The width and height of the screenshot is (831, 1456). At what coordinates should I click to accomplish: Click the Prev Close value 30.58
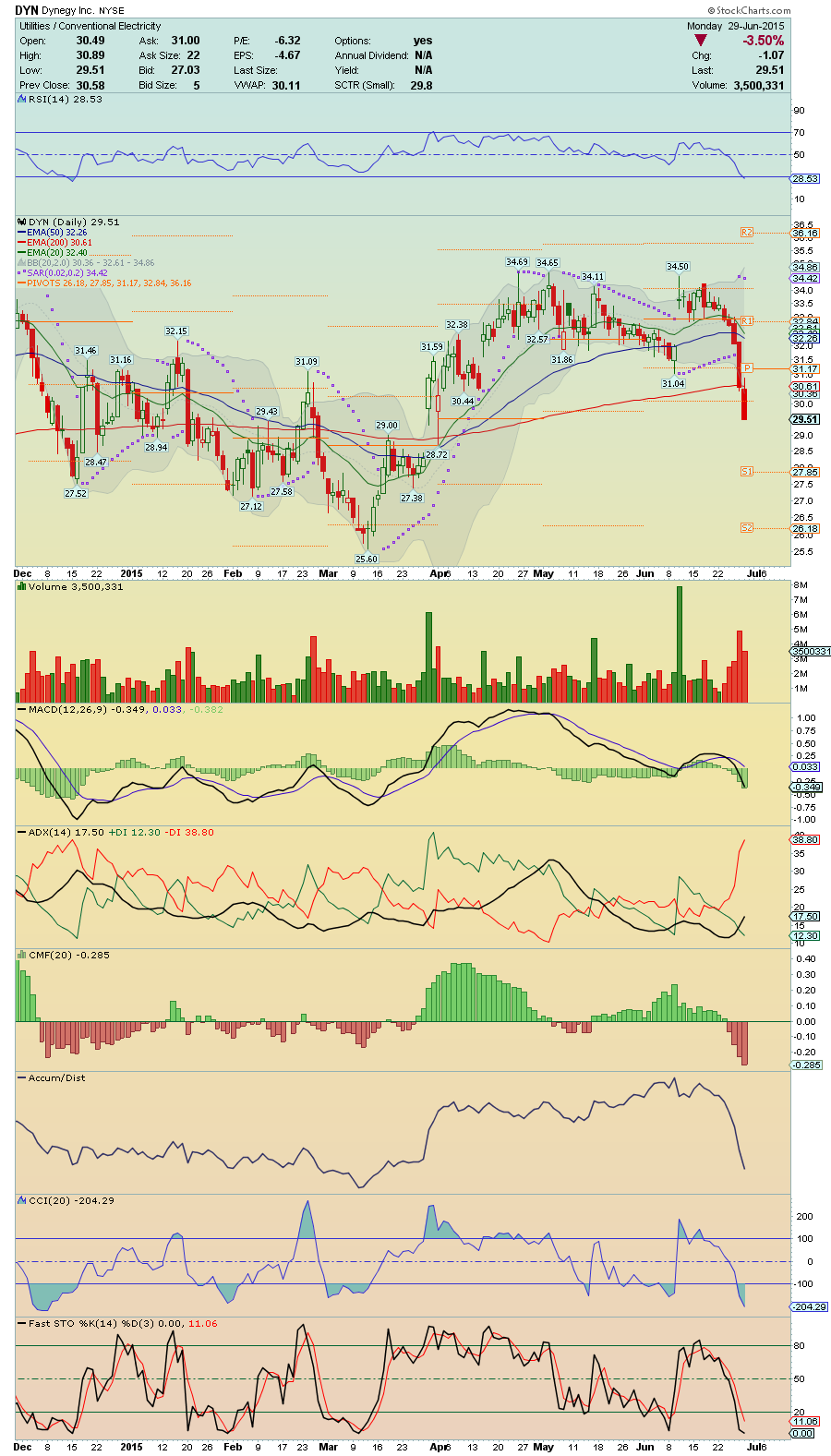90,85
